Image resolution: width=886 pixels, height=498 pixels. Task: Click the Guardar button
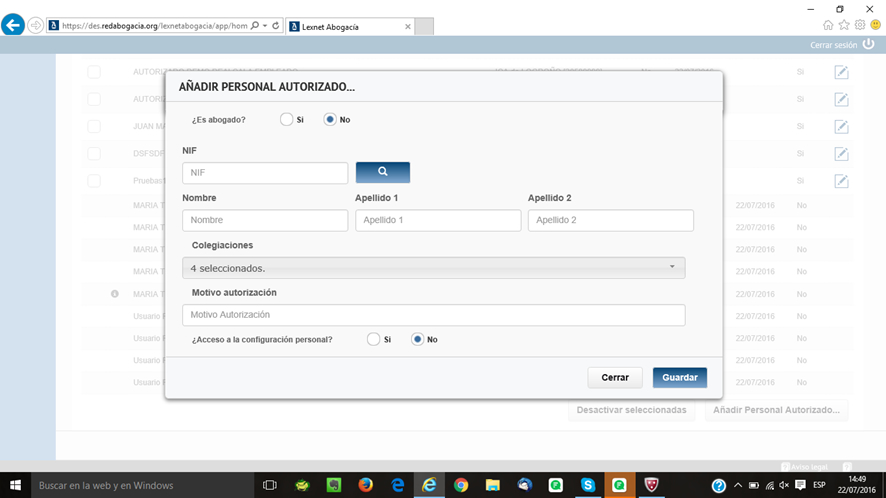[x=680, y=377]
